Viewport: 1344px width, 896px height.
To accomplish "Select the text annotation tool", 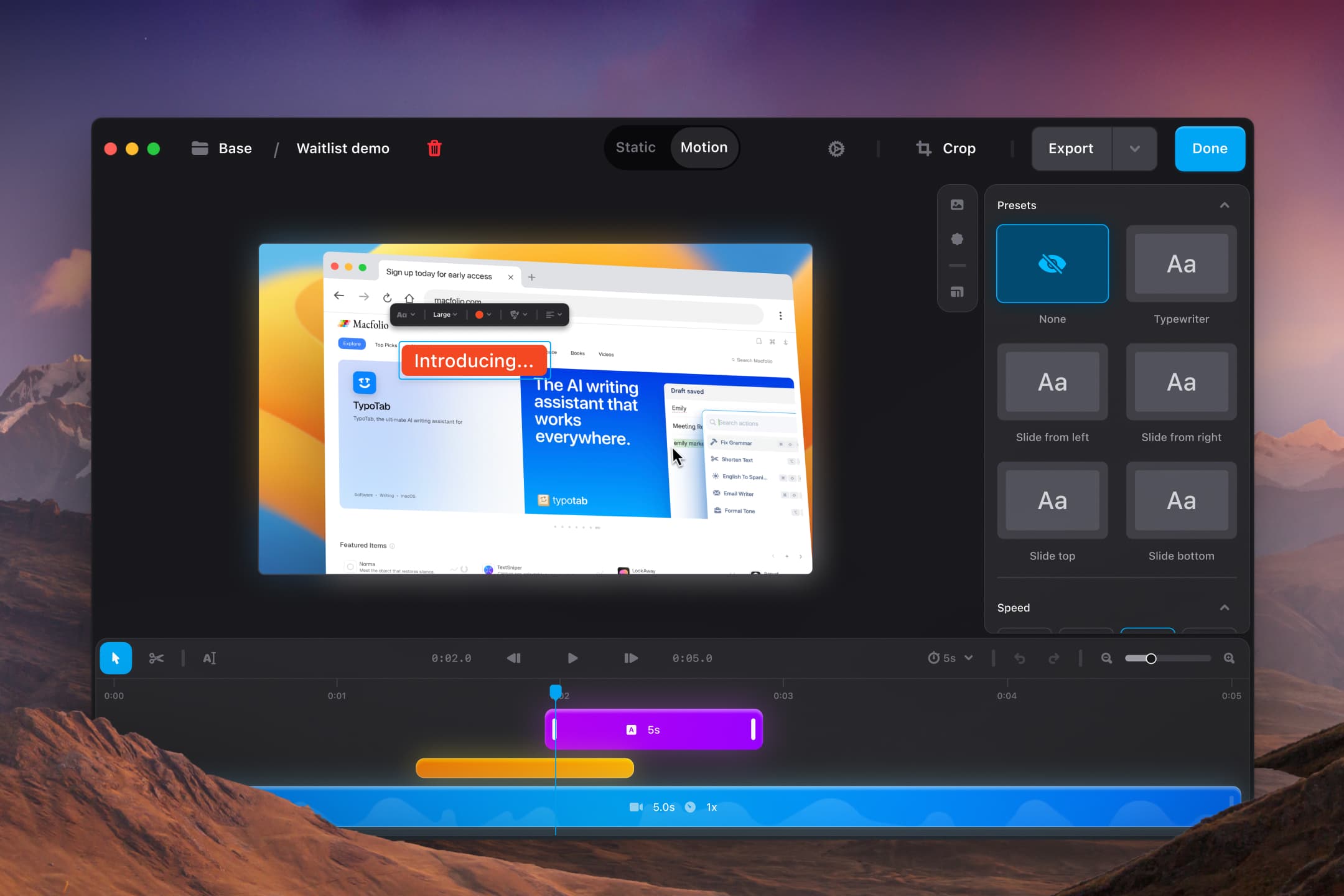I will 210,658.
